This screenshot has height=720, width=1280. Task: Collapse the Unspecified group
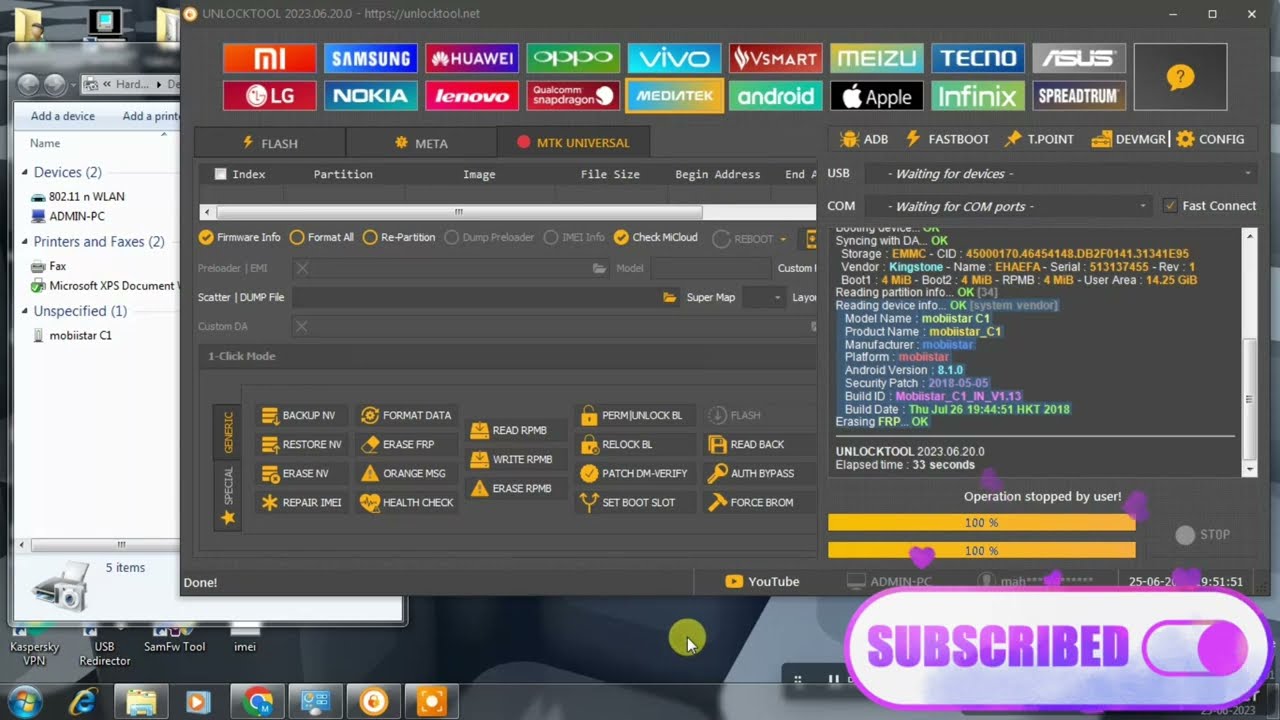(25, 312)
